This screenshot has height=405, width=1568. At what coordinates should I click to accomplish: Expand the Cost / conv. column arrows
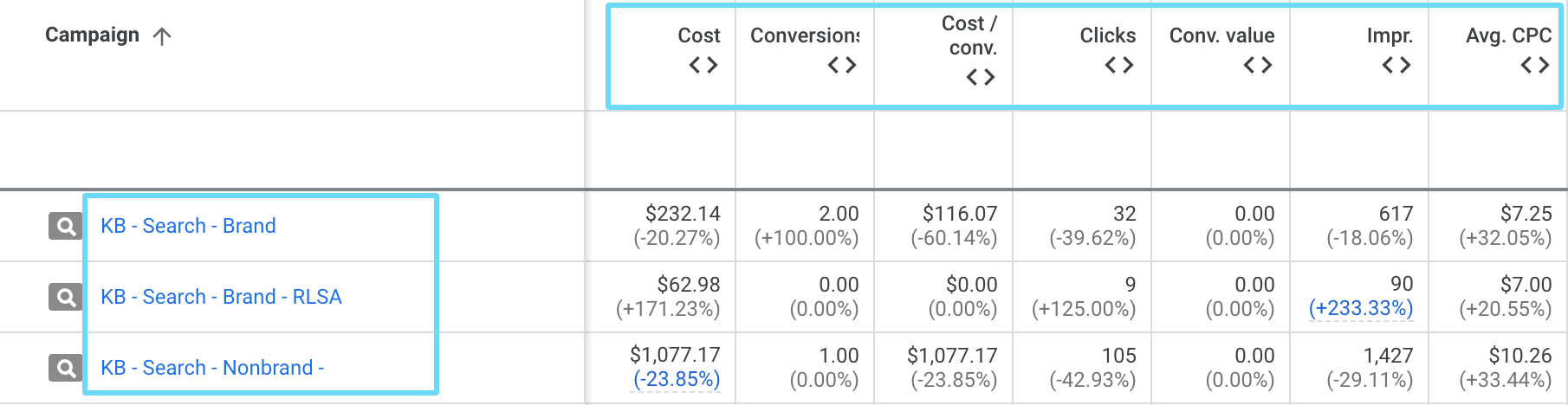pos(981,77)
